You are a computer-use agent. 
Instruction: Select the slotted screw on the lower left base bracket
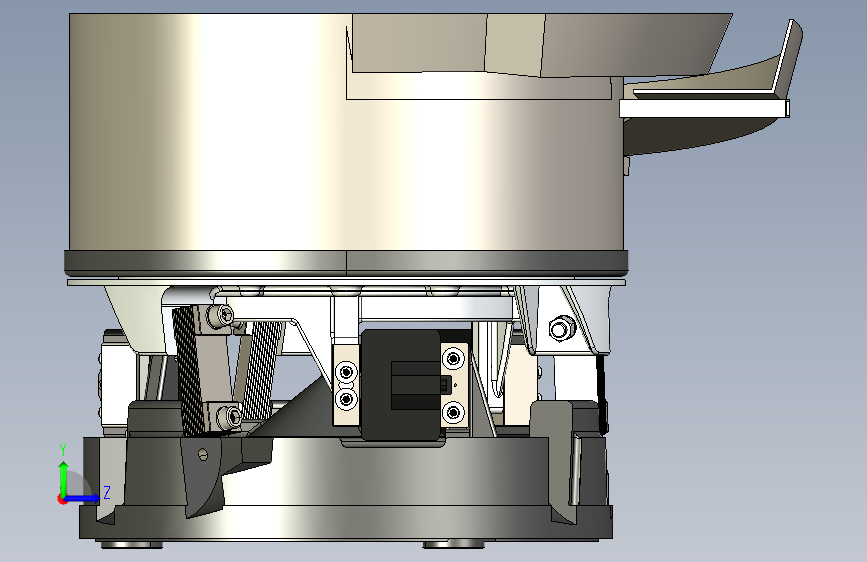click(x=203, y=454)
